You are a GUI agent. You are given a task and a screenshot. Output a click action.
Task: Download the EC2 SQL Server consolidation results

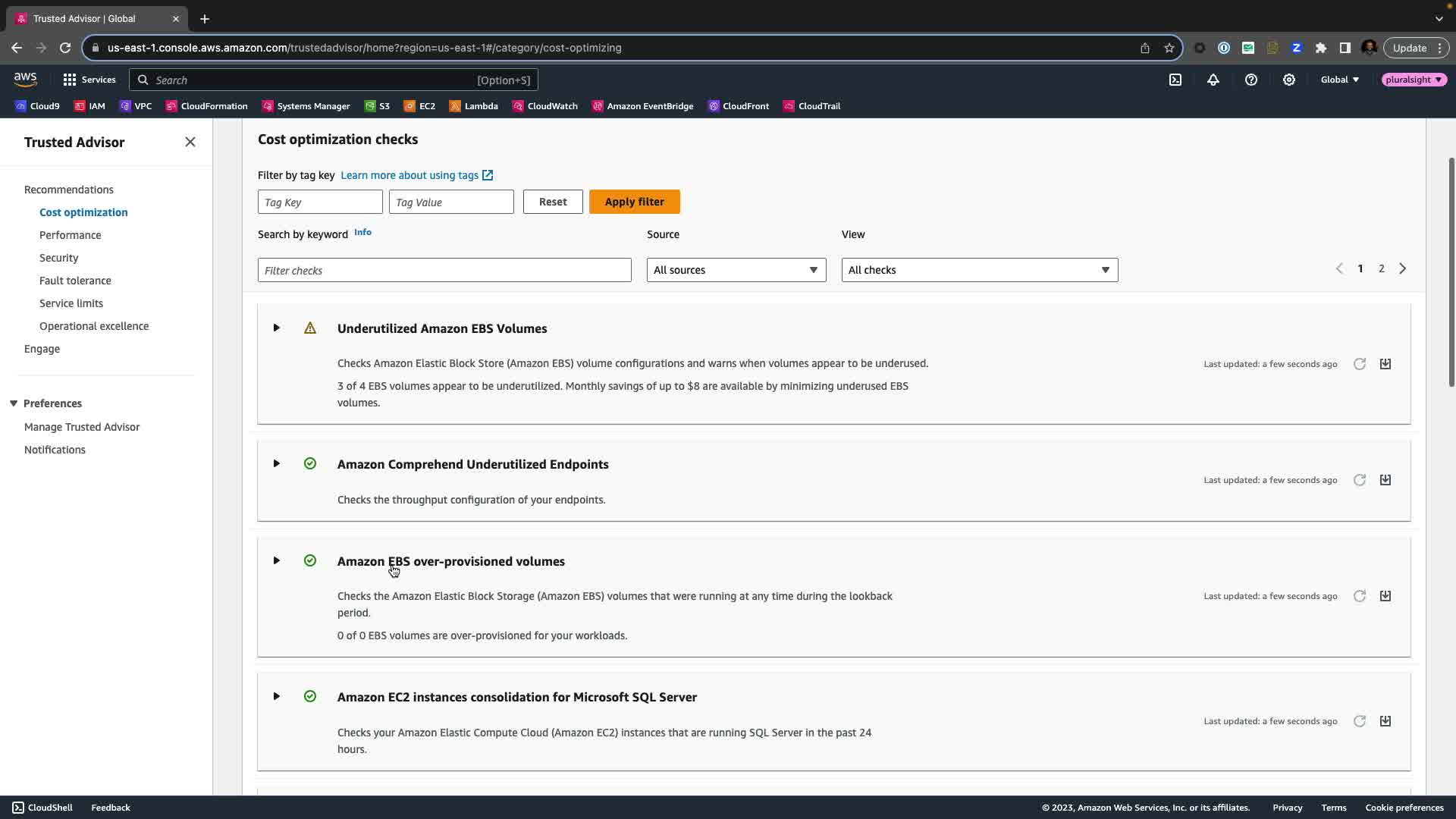[1385, 721]
